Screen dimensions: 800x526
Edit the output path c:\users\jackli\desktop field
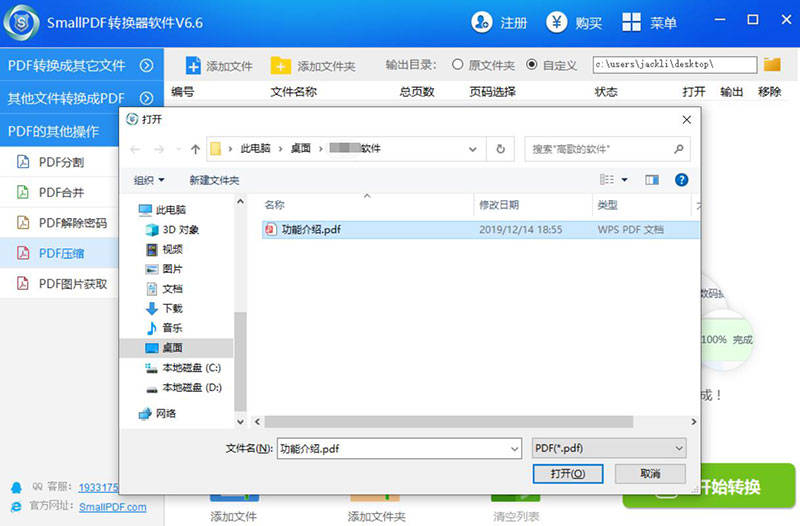click(674, 64)
